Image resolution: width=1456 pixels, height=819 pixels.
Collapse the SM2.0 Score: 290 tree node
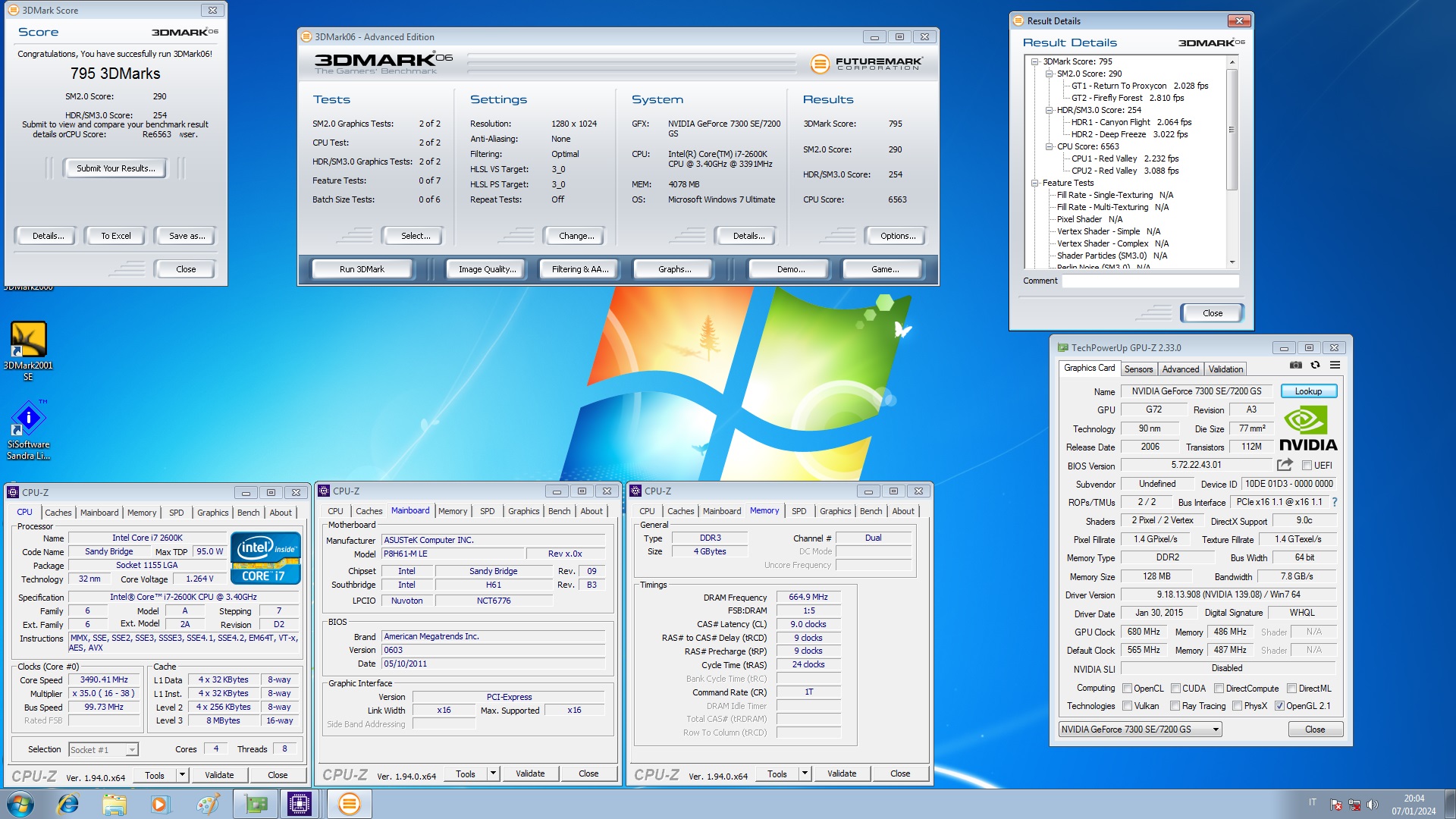1049,74
